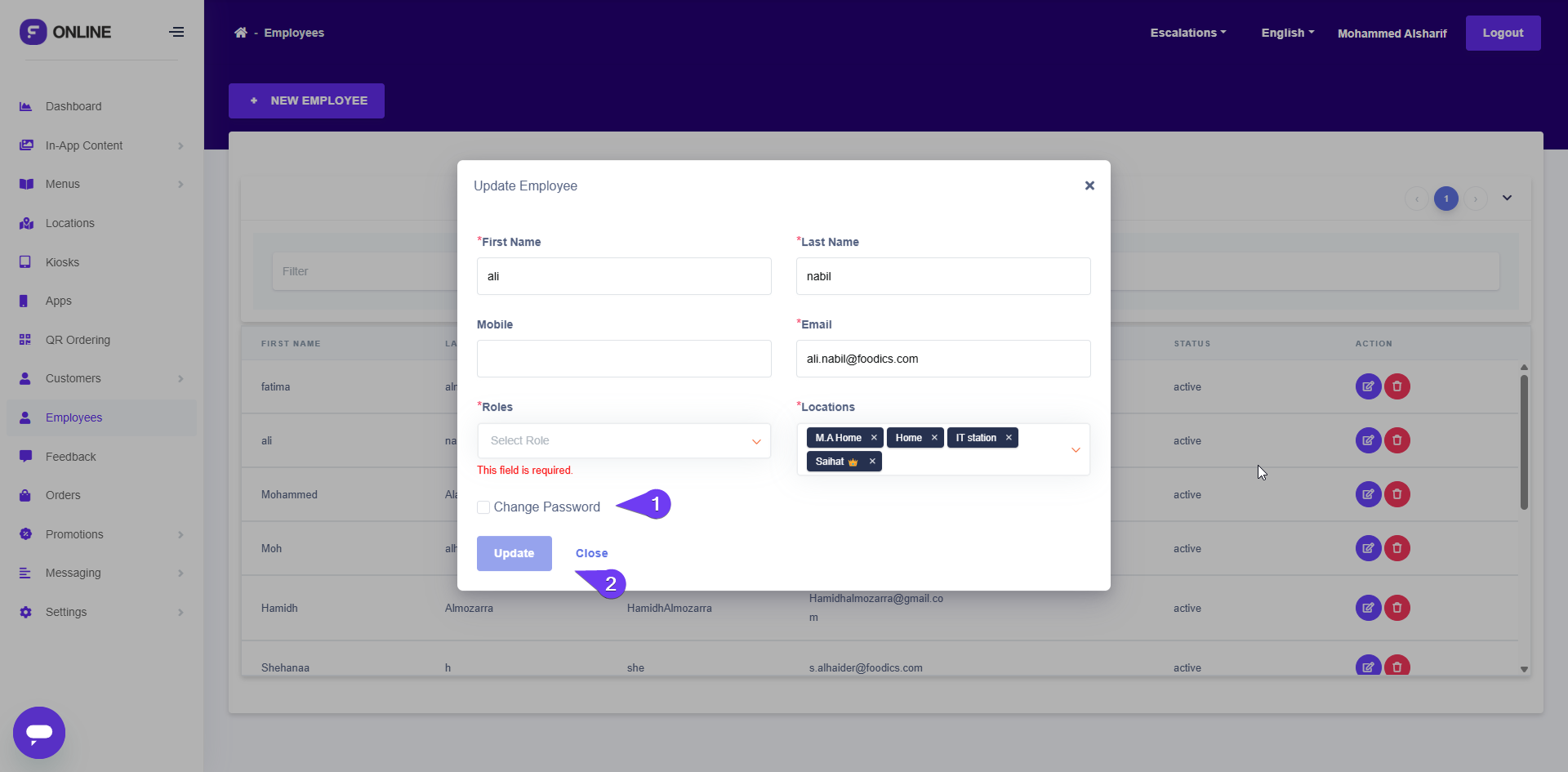The width and height of the screenshot is (1568, 772).
Task: Click the edit icon in fatima's row
Action: [x=1368, y=386]
